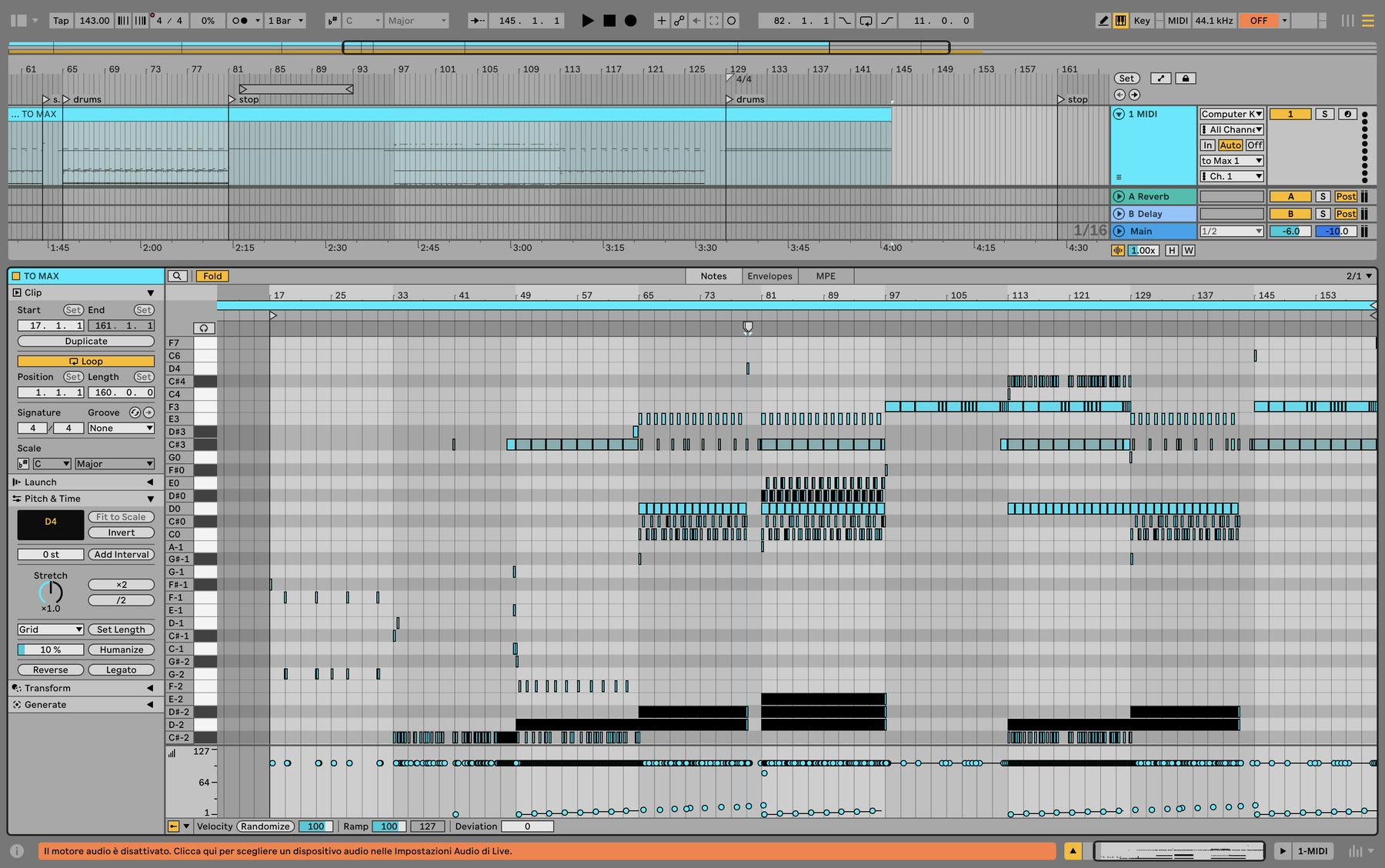Image resolution: width=1385 pixels, height=868 pixels.
Task: Click the Session Record circle icon
Action: (x=732, y=21)
